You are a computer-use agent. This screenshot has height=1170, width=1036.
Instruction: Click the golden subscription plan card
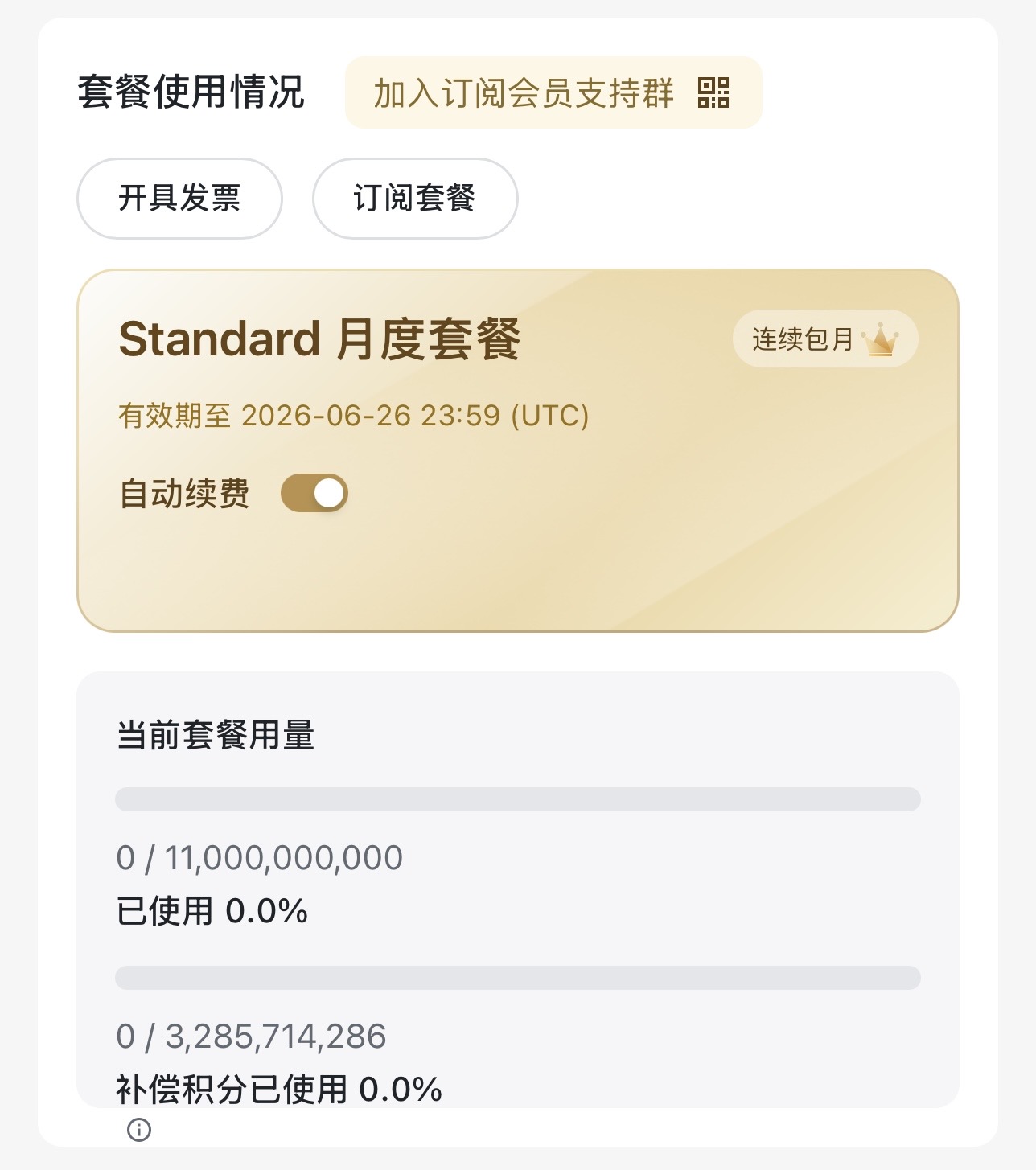pyautogui.click(x=518, y=450)
